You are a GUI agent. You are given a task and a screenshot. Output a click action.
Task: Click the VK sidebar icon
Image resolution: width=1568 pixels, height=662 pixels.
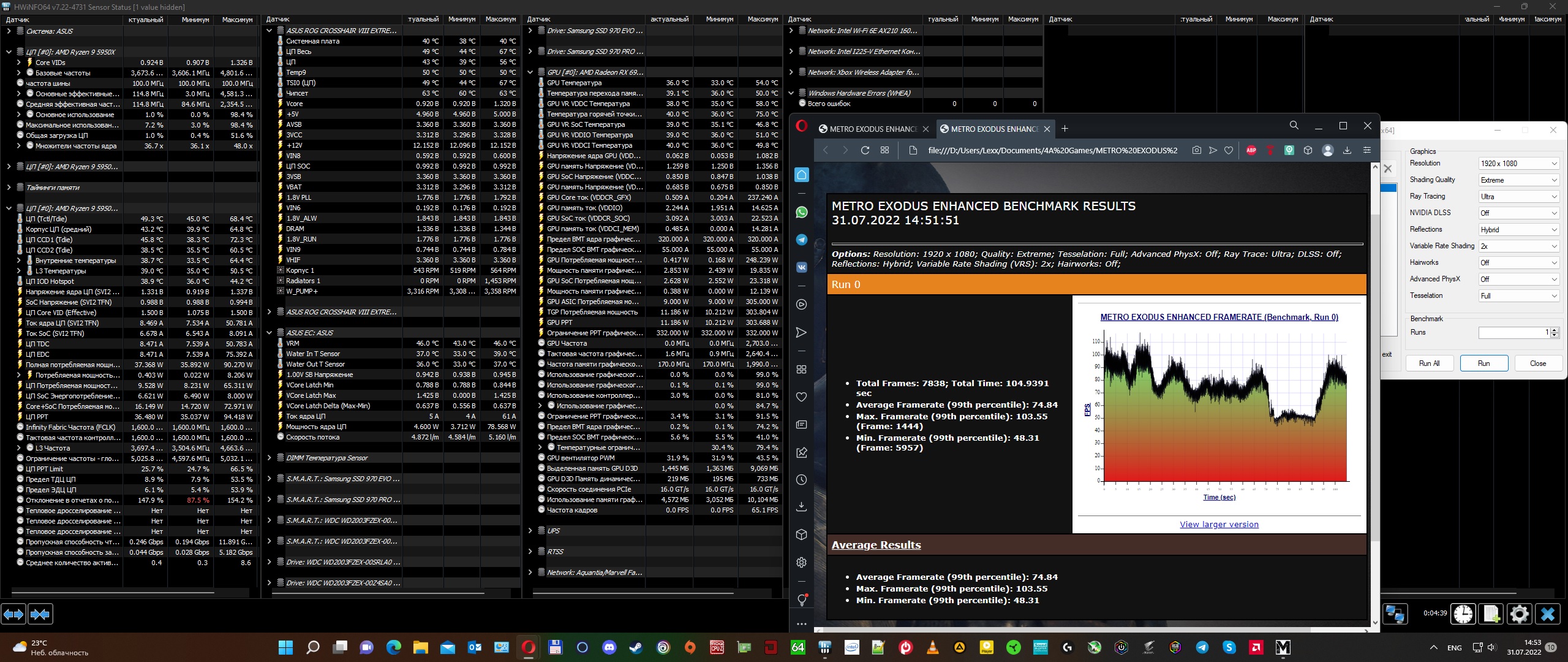(801, 267)
